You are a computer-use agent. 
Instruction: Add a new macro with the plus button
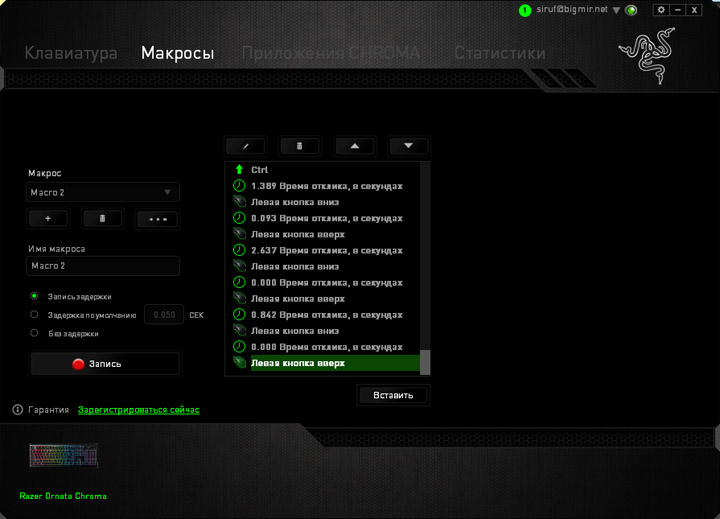click(x=48, y=219)
